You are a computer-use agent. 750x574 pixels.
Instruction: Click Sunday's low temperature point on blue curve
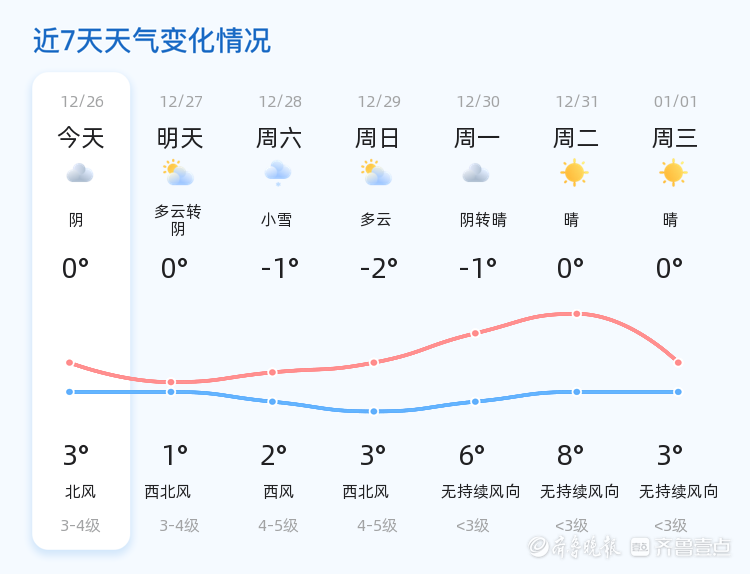pos(374,411)
